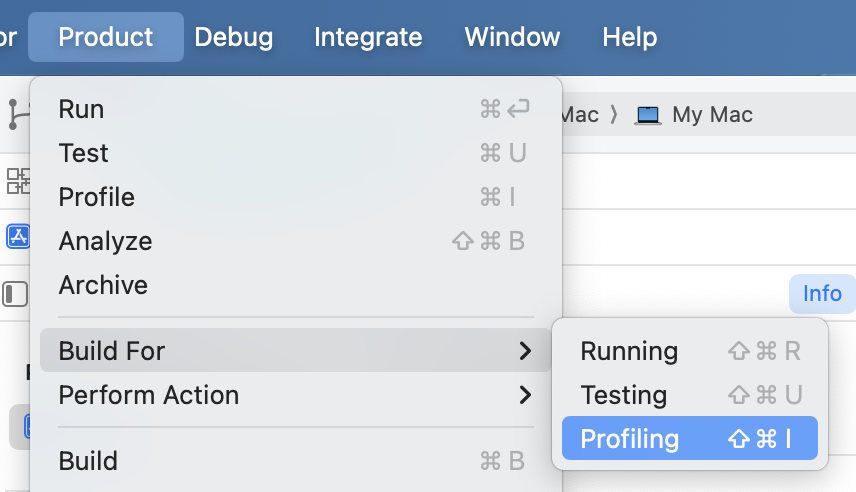Choose Run from the Product menu

(82, 109)
